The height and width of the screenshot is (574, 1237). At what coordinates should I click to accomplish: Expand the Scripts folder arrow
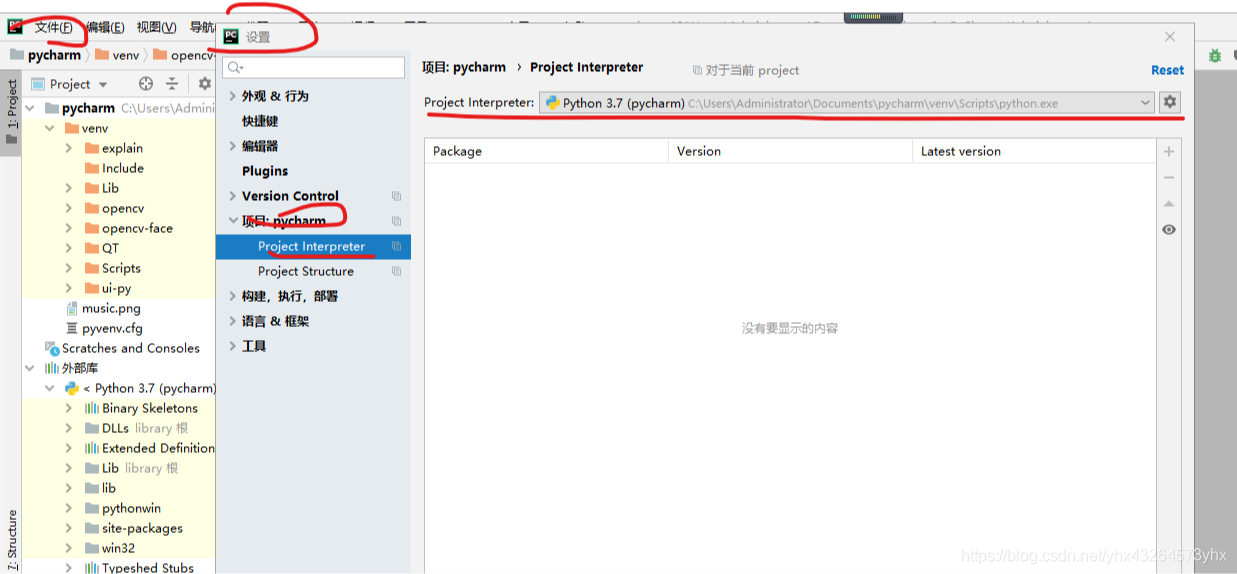click(x=69, y=268)
